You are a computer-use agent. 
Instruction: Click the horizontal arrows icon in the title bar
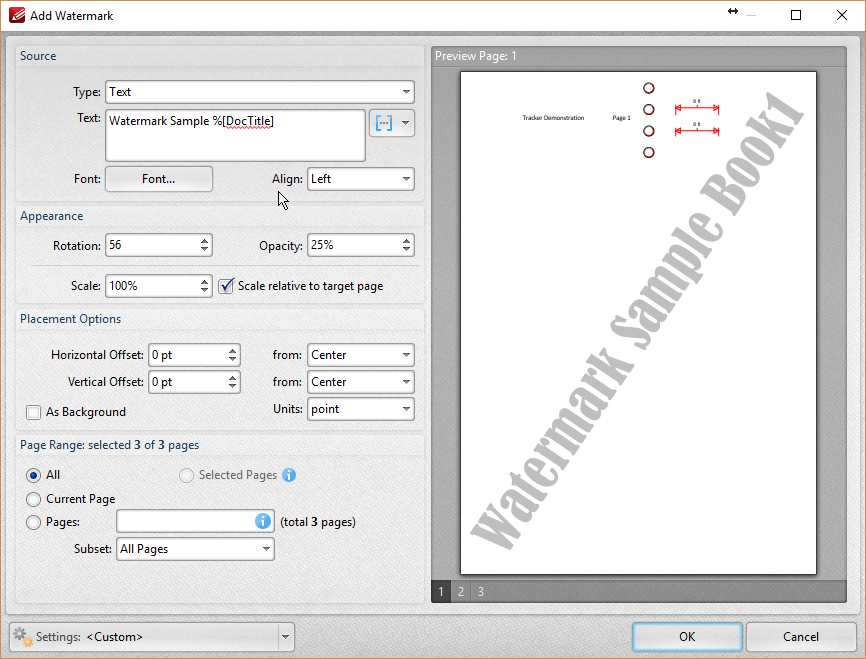click(732, 14)
